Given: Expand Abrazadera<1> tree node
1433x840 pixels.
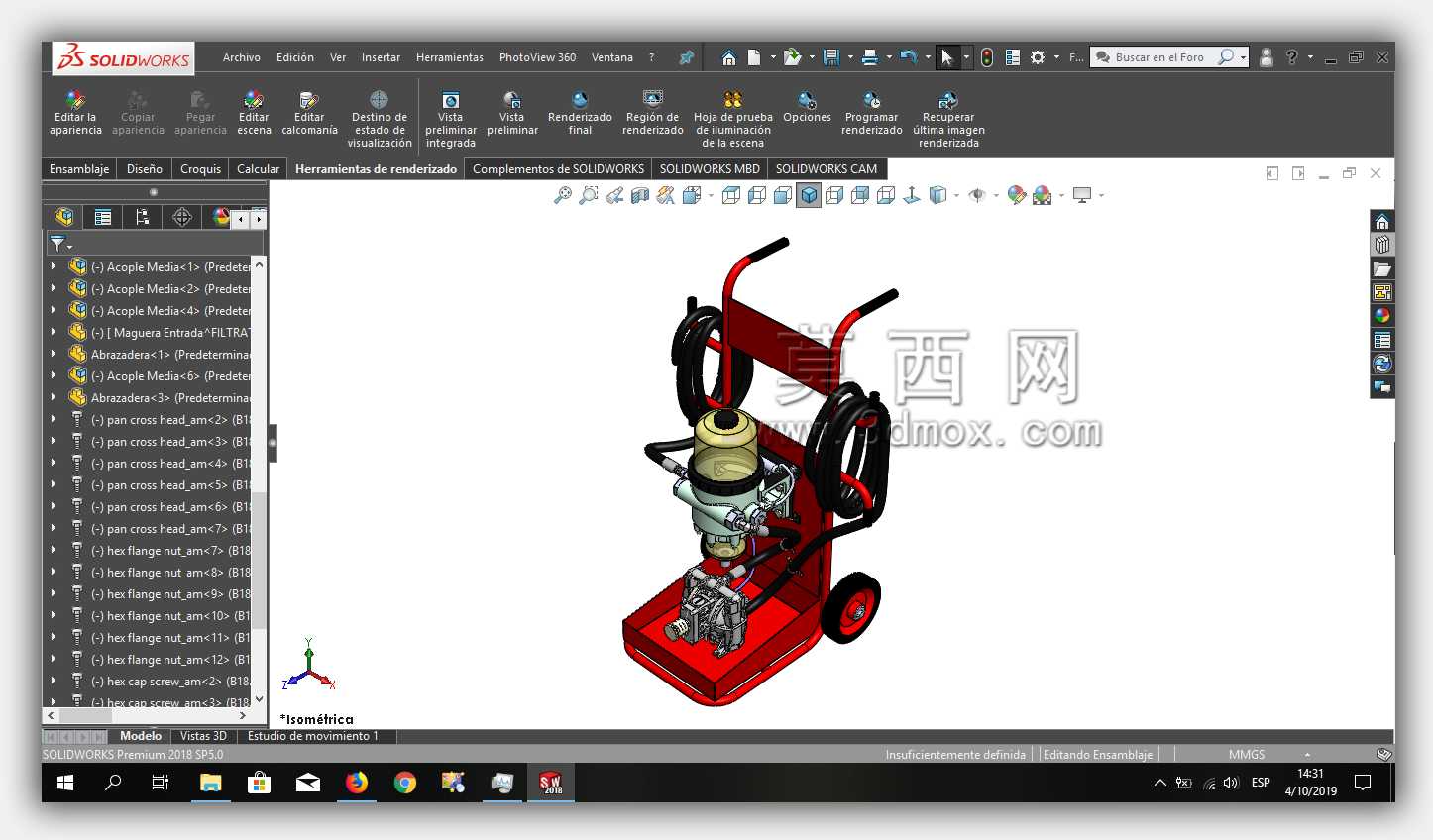Looking at the screenshot, I should 54,354.
